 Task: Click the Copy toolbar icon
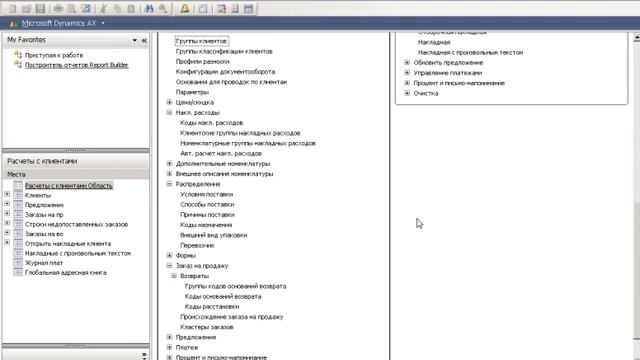click(117, 9)
